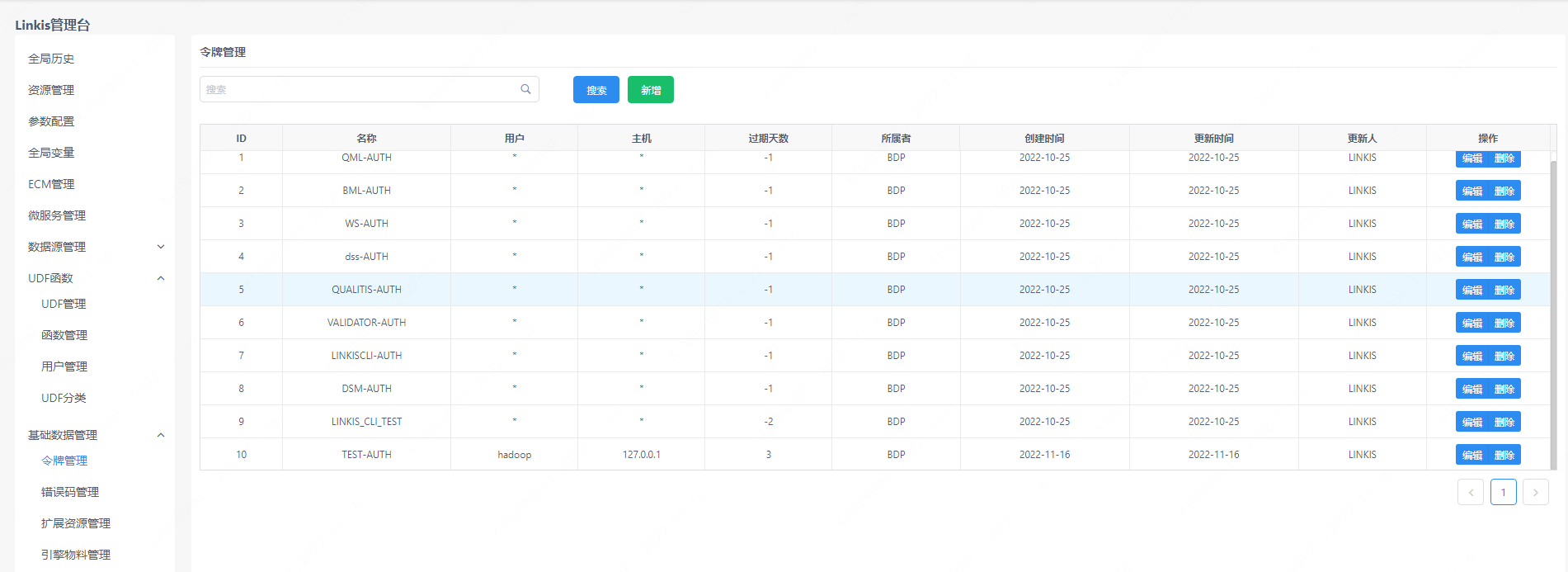Click the blue 搜索 button
The width and height of the screenshot is (1568, 572).
pyautogui.click(x=596, y=90)
